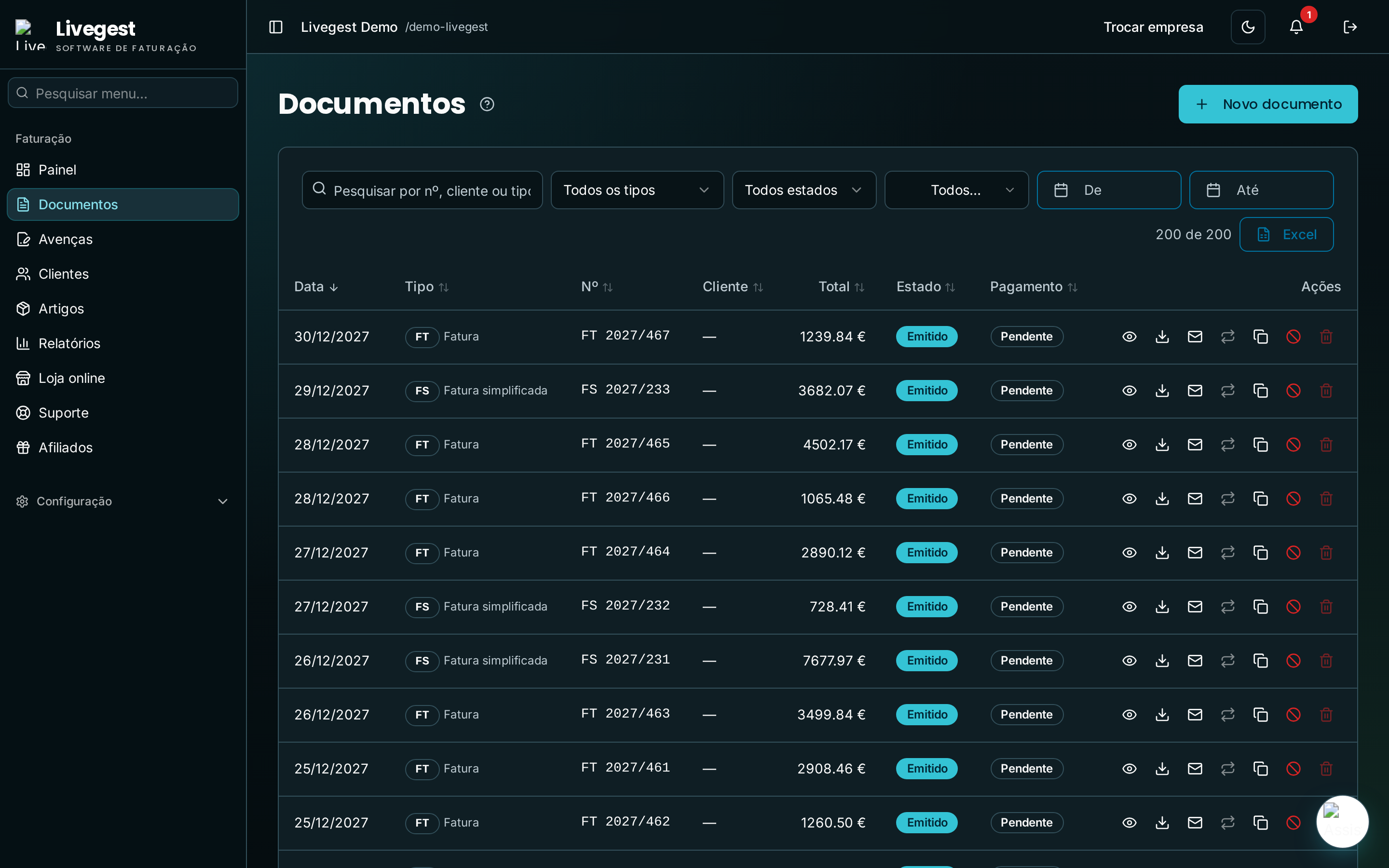View document FS 2027/232 with eye icon
Image resolution: width=1389 pixels, height=868 pixels.
[1129, 606]
